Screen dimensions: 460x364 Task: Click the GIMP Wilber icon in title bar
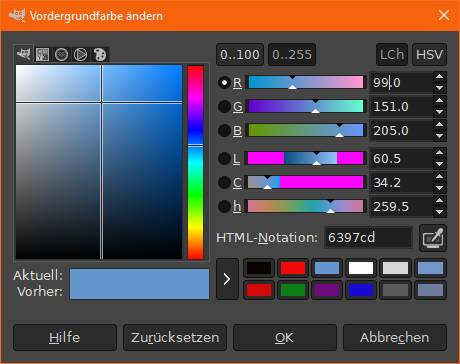pyautogui.click(x=17, y=15)
